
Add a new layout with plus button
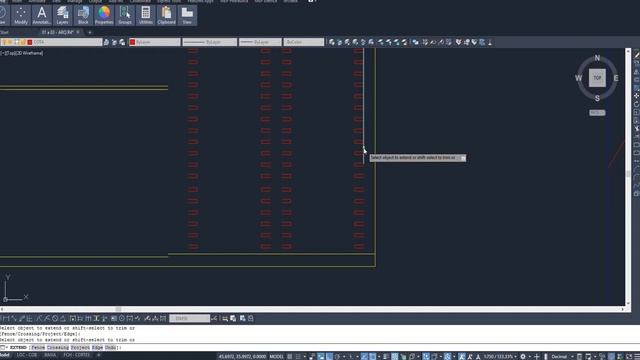[x=98, y=356]
